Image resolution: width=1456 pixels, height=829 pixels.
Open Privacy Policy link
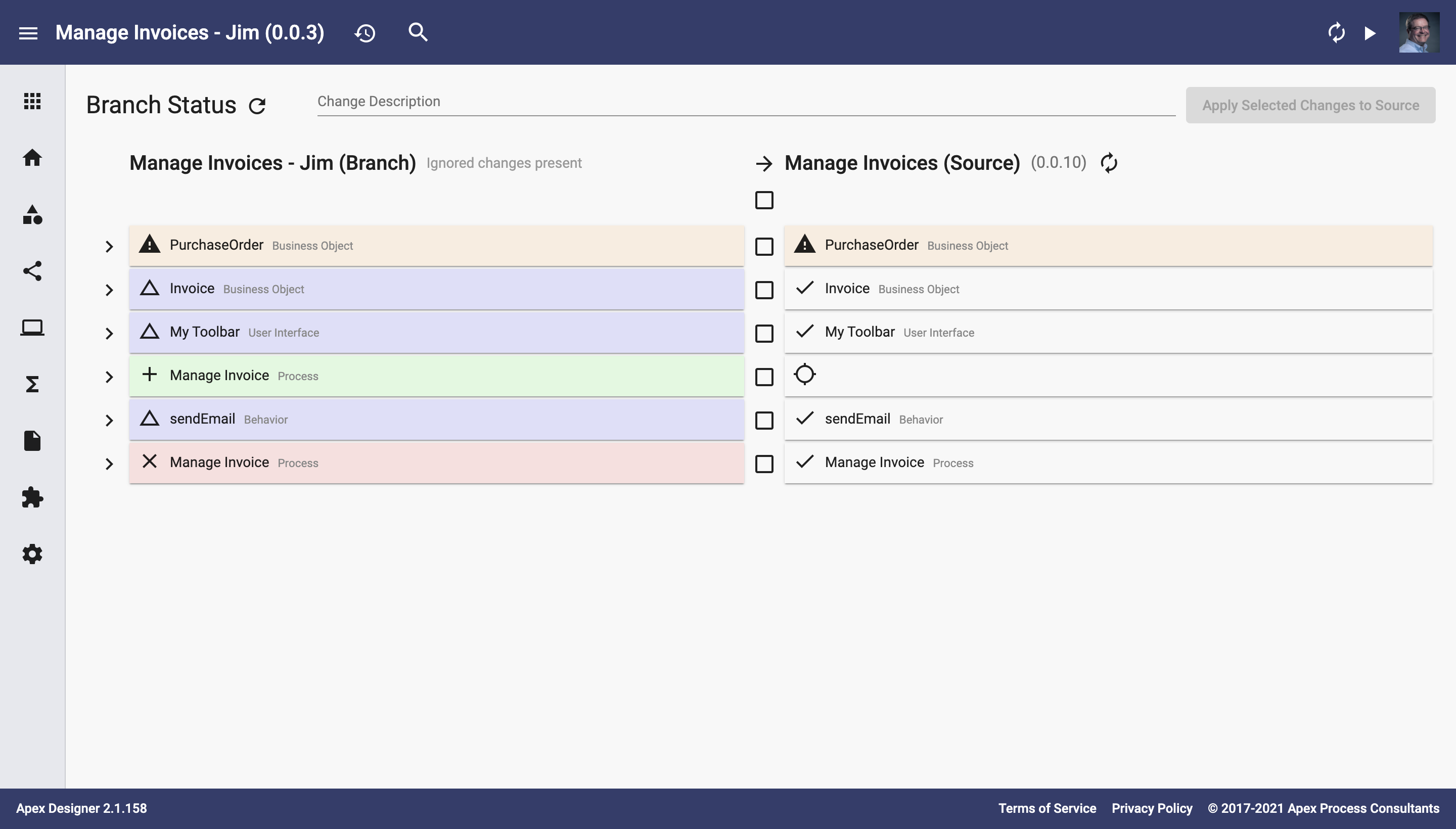click(x=1151, y=808)
